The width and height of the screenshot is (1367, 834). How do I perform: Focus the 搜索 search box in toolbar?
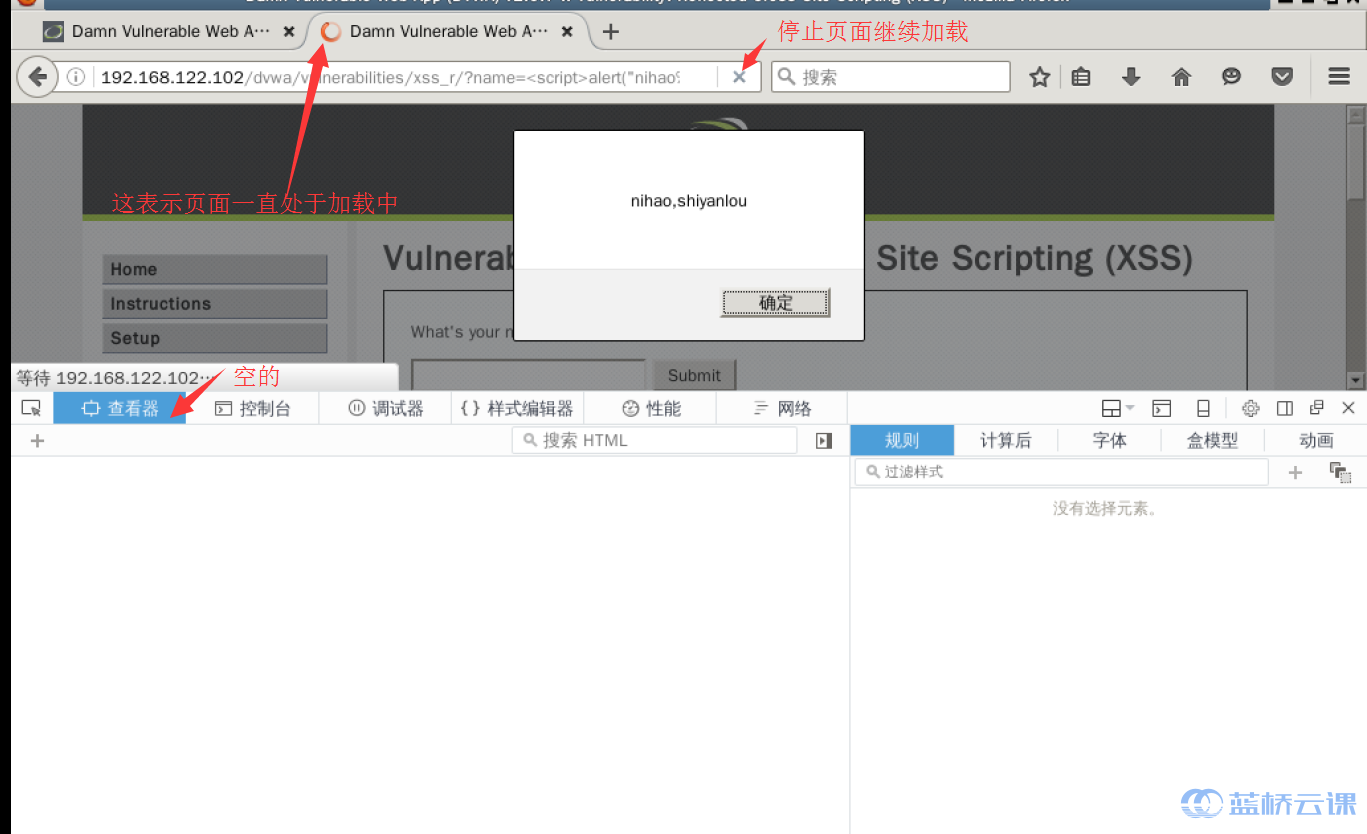(890, 77)
